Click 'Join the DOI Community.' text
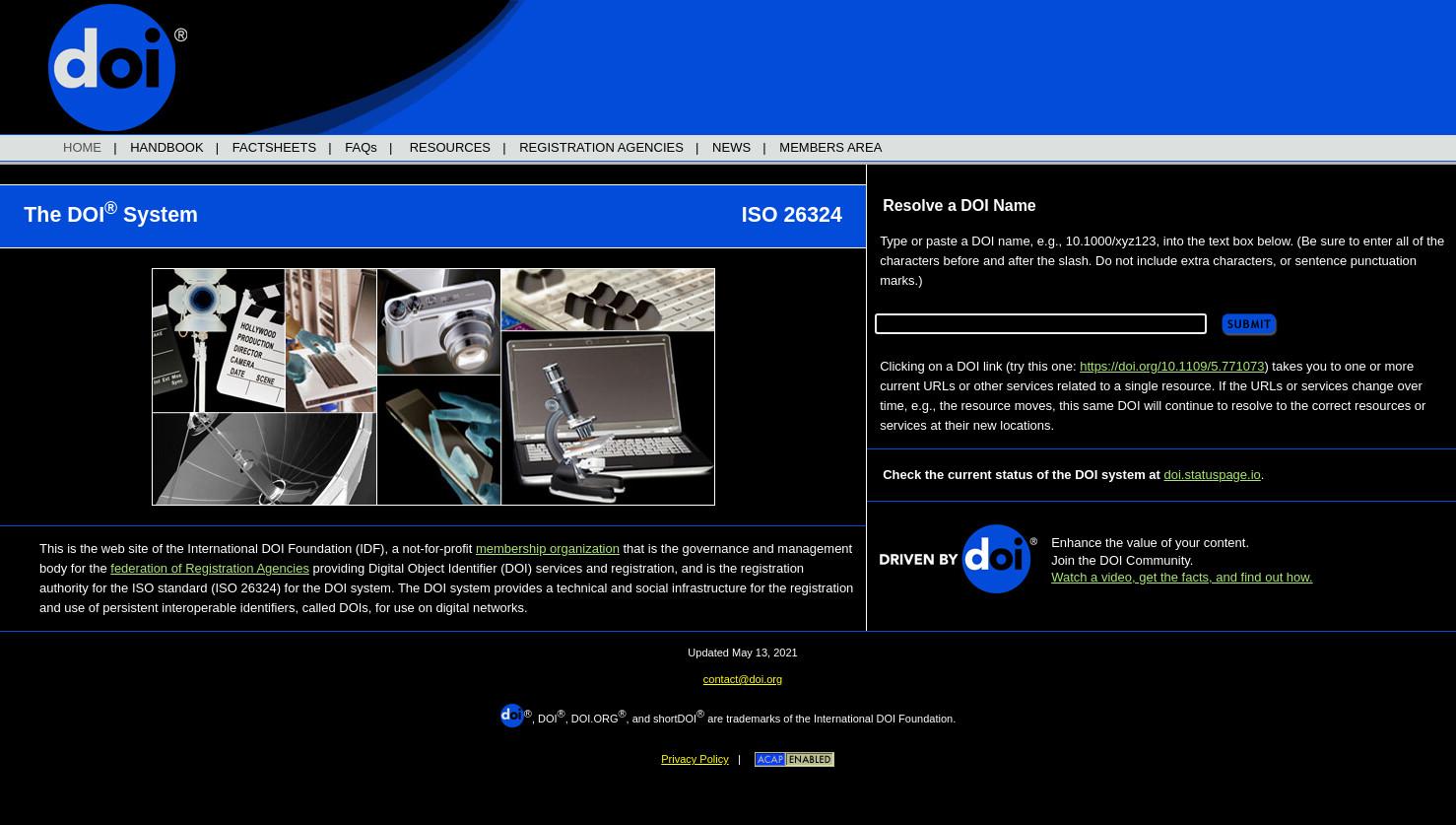Image resolution: width=1456 pixels, height=825 pixels. click(x=1121, y=561)
